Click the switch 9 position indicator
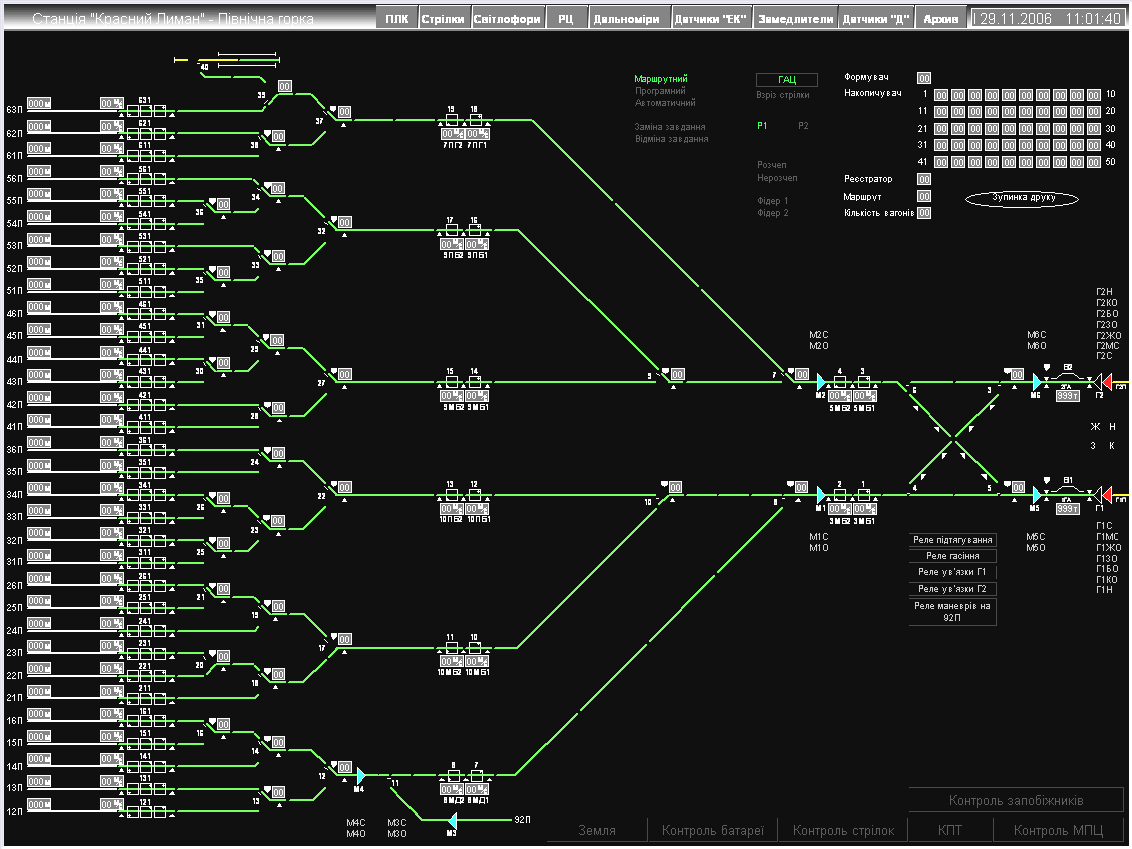The width and height of the screenshot is (1132, 849). click(x=677, y=374)
